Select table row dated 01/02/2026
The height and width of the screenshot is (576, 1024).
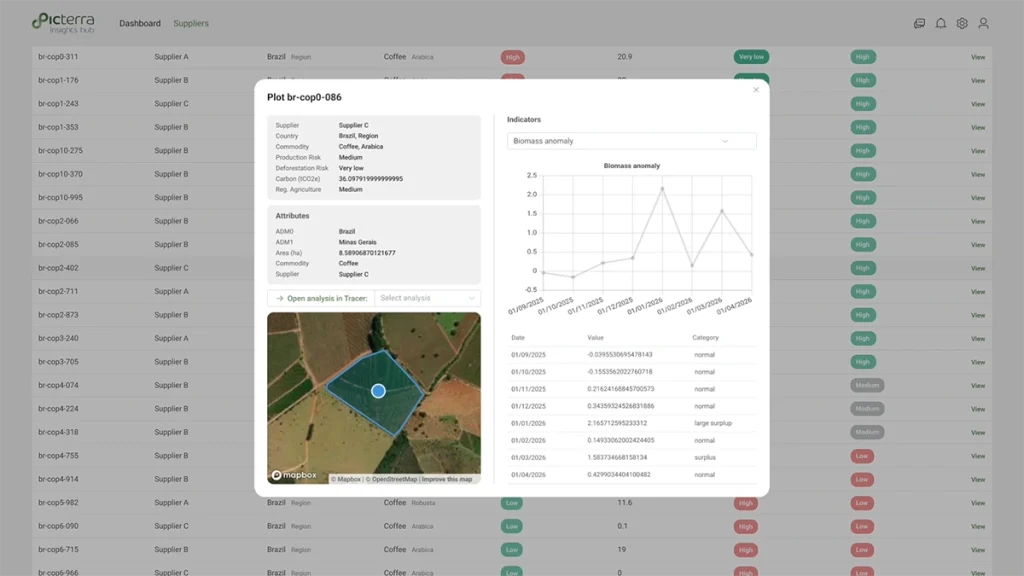click(632, 440)
